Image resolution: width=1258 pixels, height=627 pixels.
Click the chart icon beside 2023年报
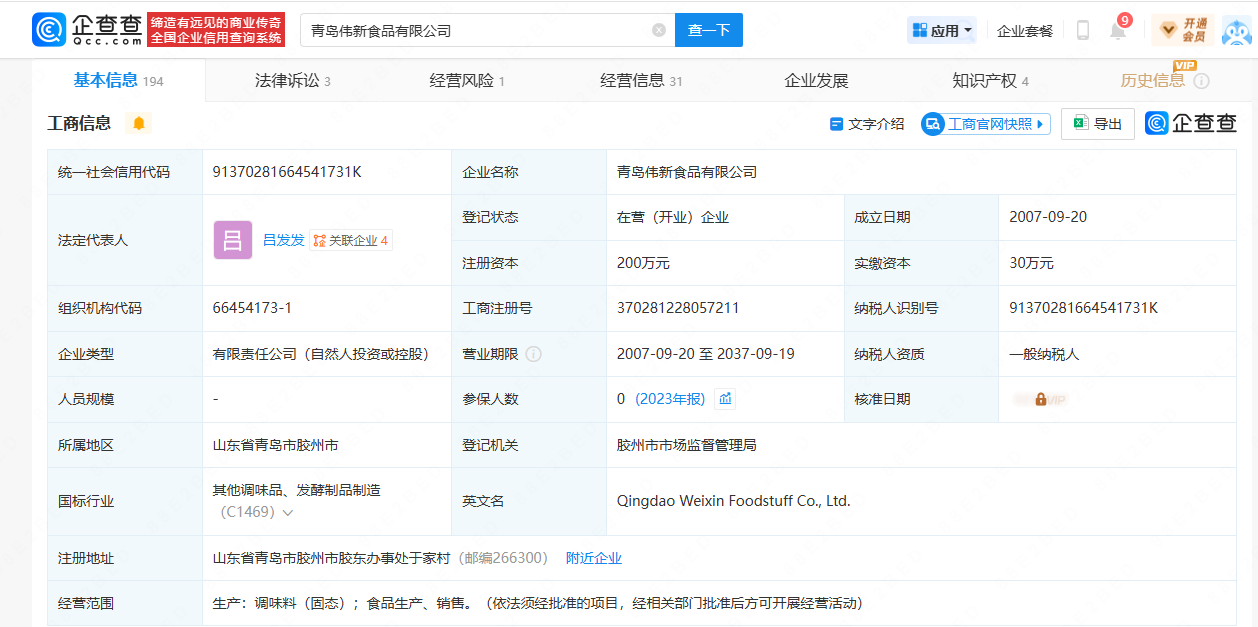click(725, 399)
